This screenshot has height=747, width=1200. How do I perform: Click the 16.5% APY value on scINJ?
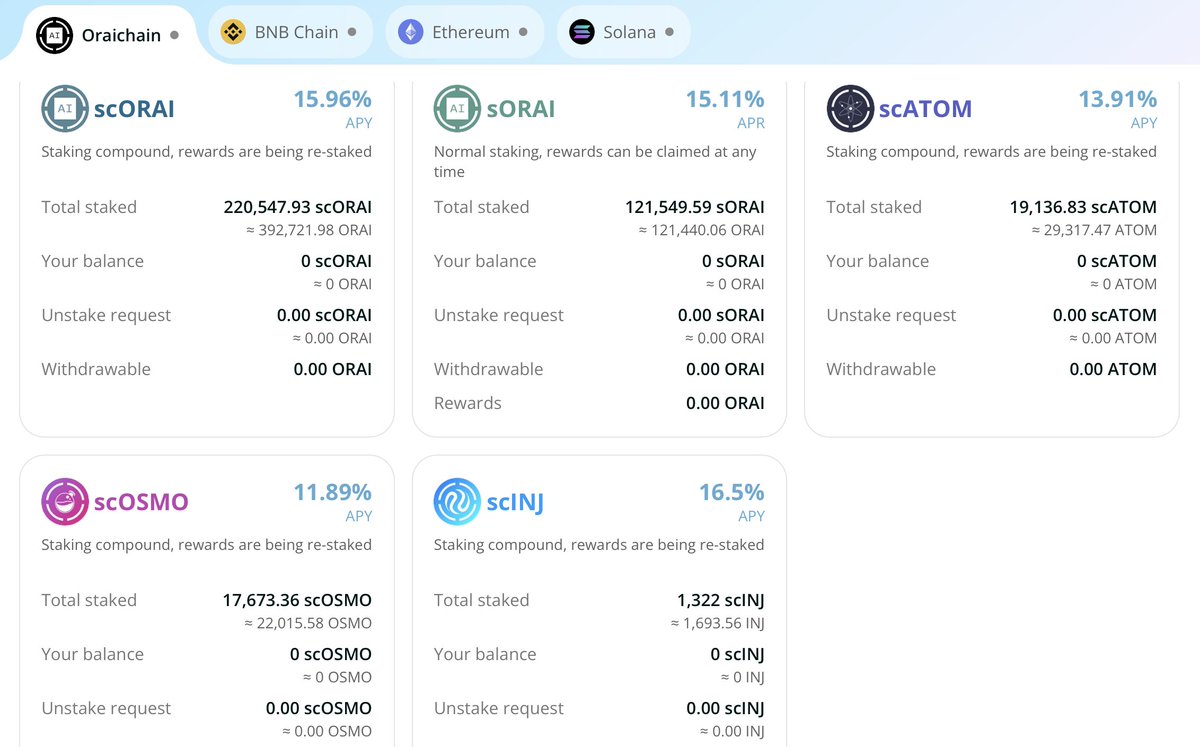(x=731, y=493)
